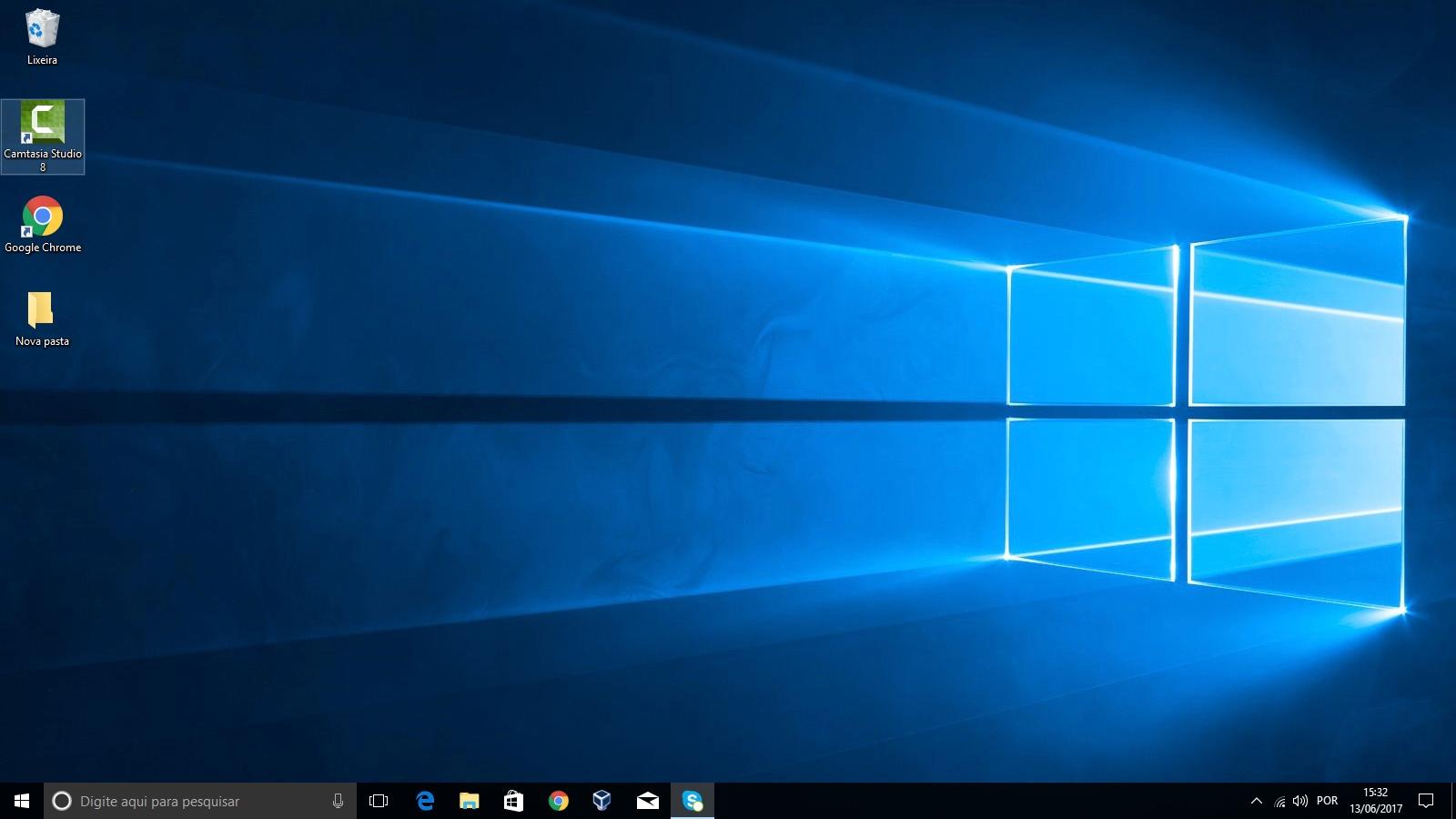Open the Recycle Bin (Lixeira)
This screenshot has height=819, width=1456.
(x=42, y=32)
